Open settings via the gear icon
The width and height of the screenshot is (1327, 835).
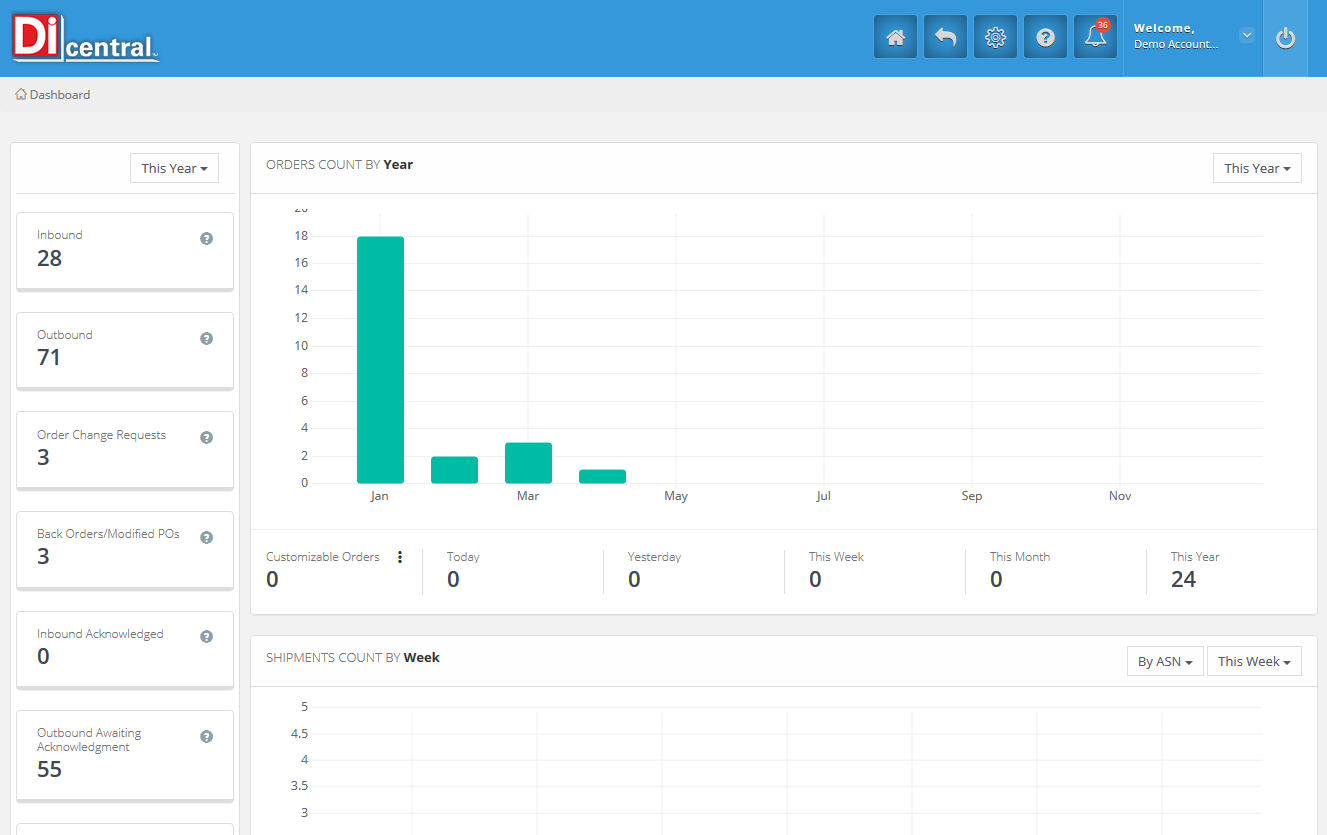click(x=995, y=37)
